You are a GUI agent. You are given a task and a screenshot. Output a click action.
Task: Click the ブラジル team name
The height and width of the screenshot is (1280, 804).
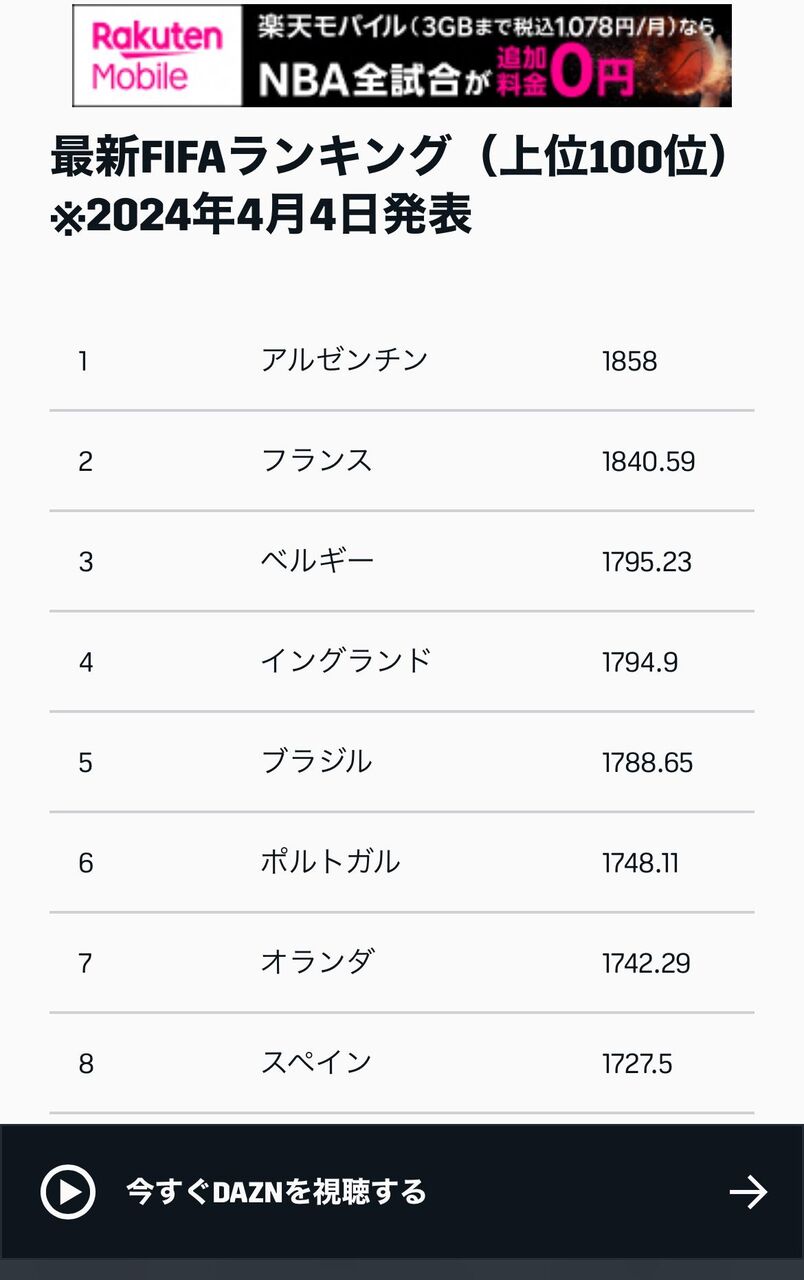pyautogui.click(x=316, y=762)
